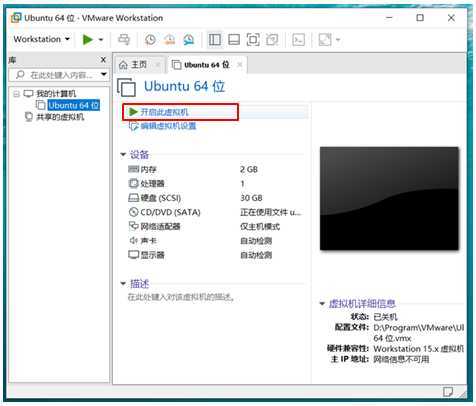Click the green power-on toolbar button
476x406 pixels.
(88, 40)
